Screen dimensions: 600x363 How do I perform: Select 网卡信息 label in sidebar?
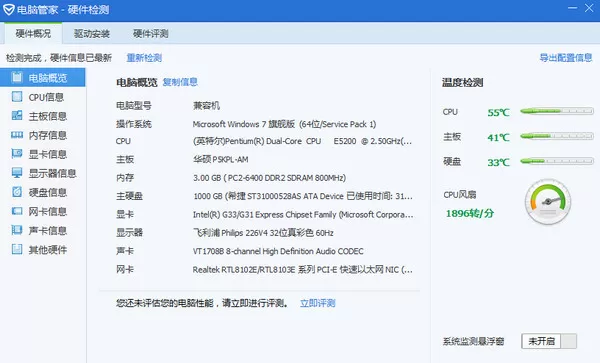coord(48,212)
